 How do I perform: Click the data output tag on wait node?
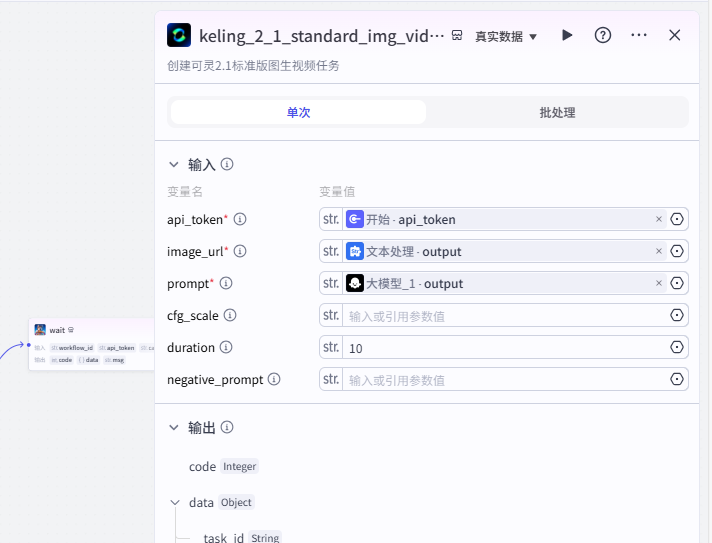click(88, 360)
